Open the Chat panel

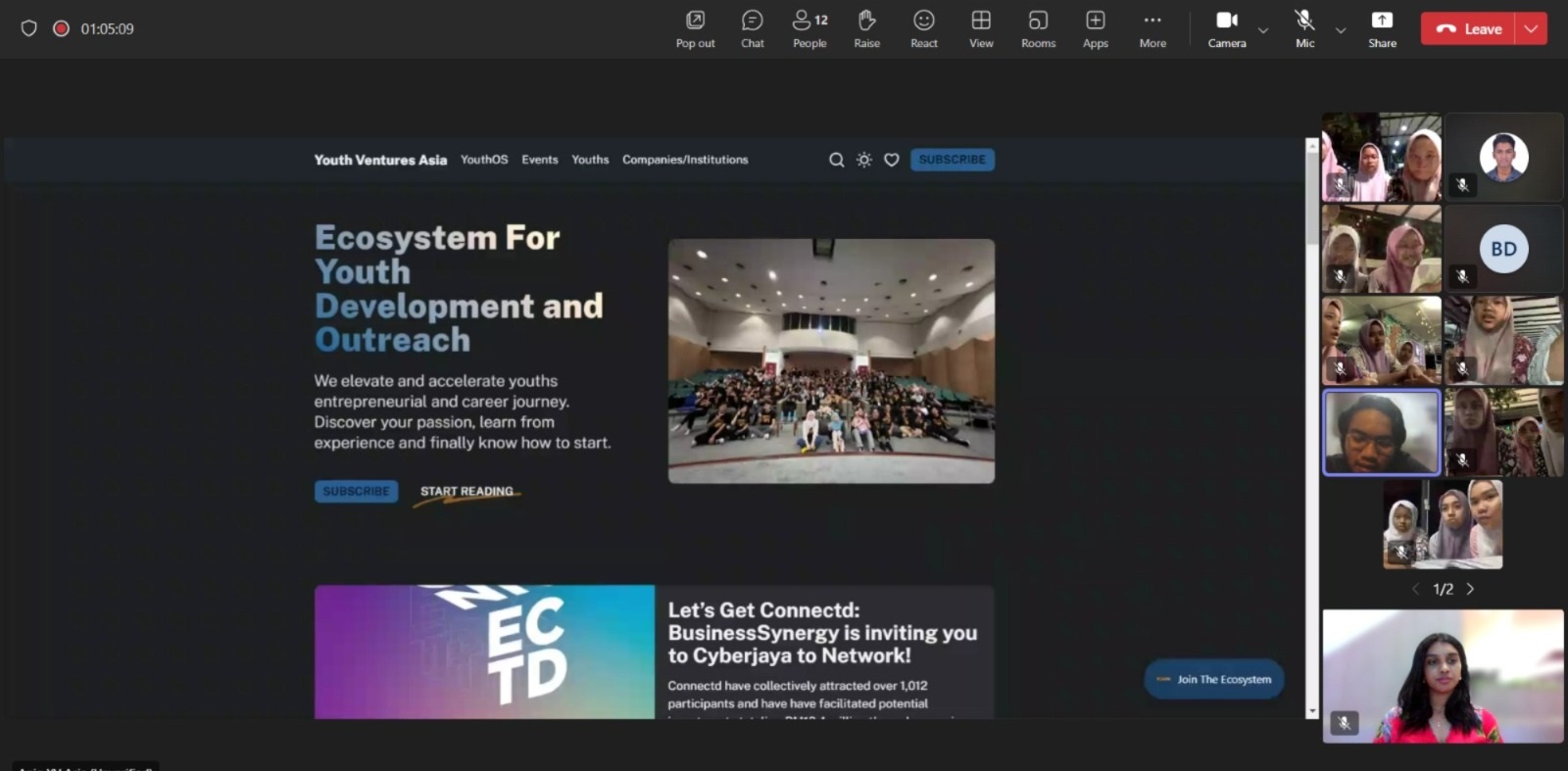point(753,28)
